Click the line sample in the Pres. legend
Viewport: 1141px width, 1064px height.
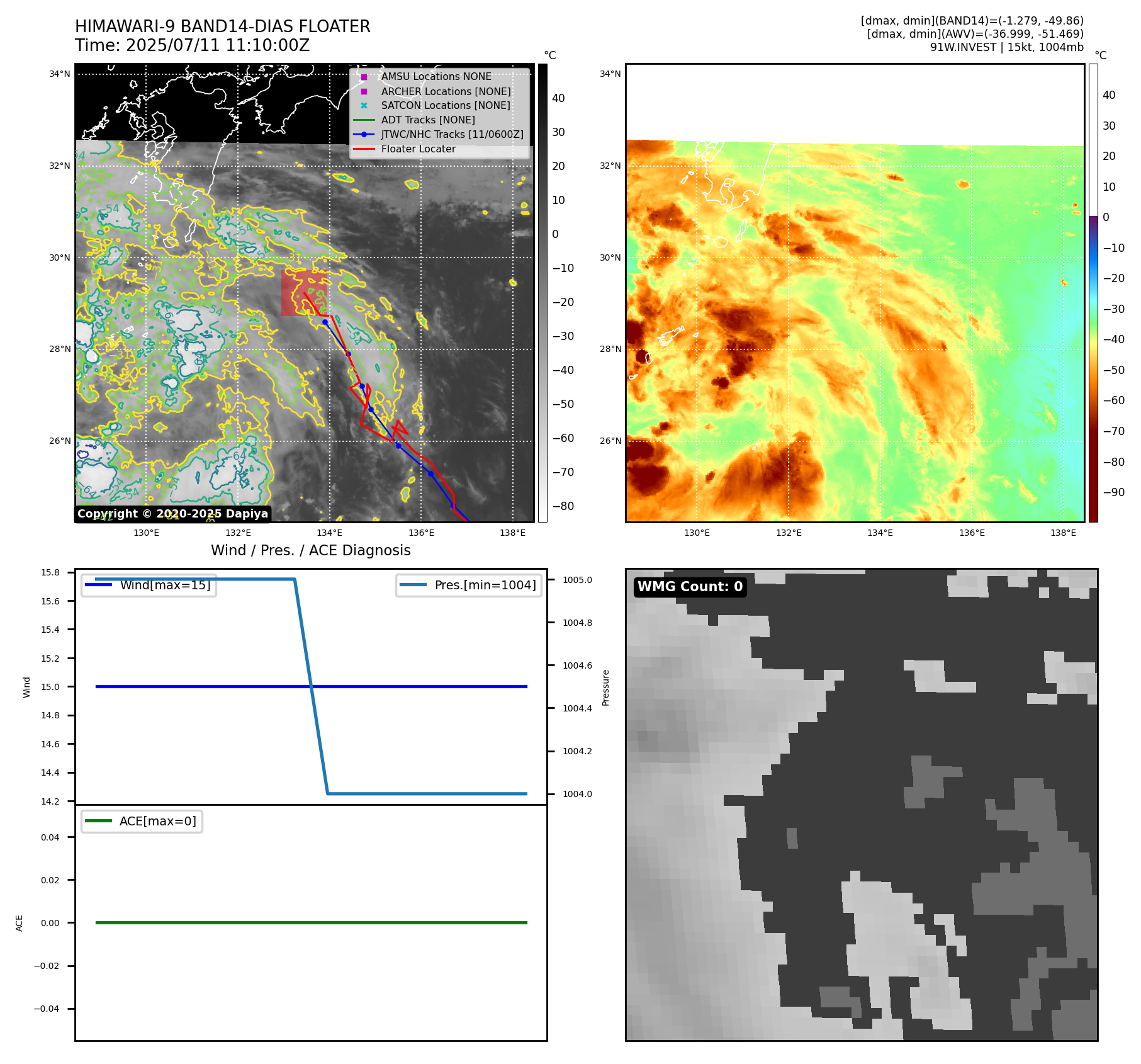pyautogui.click(x=413, y=585)
